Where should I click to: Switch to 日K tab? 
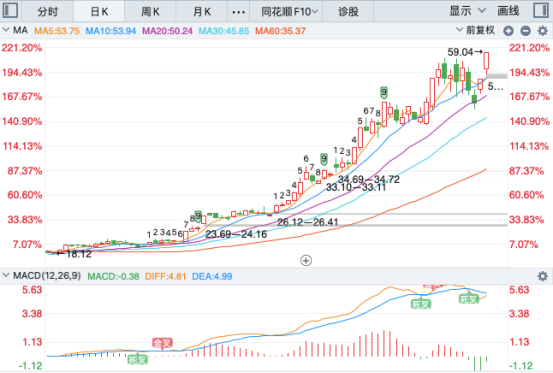(99, 12)
